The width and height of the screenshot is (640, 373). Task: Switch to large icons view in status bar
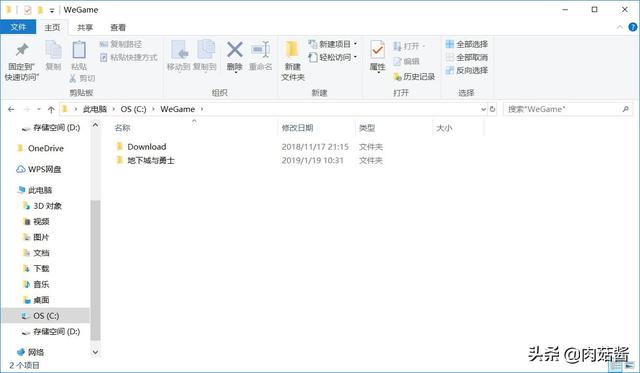(x=629, y=366)
